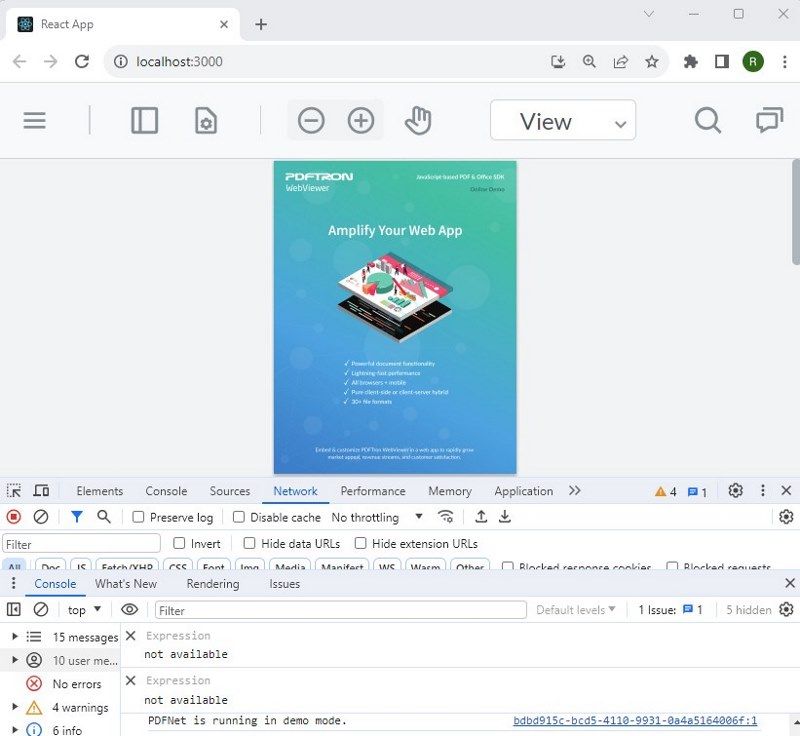This screenshot has height=736, width=800.
Task: Open the comments notes panel
Action: 769,121
